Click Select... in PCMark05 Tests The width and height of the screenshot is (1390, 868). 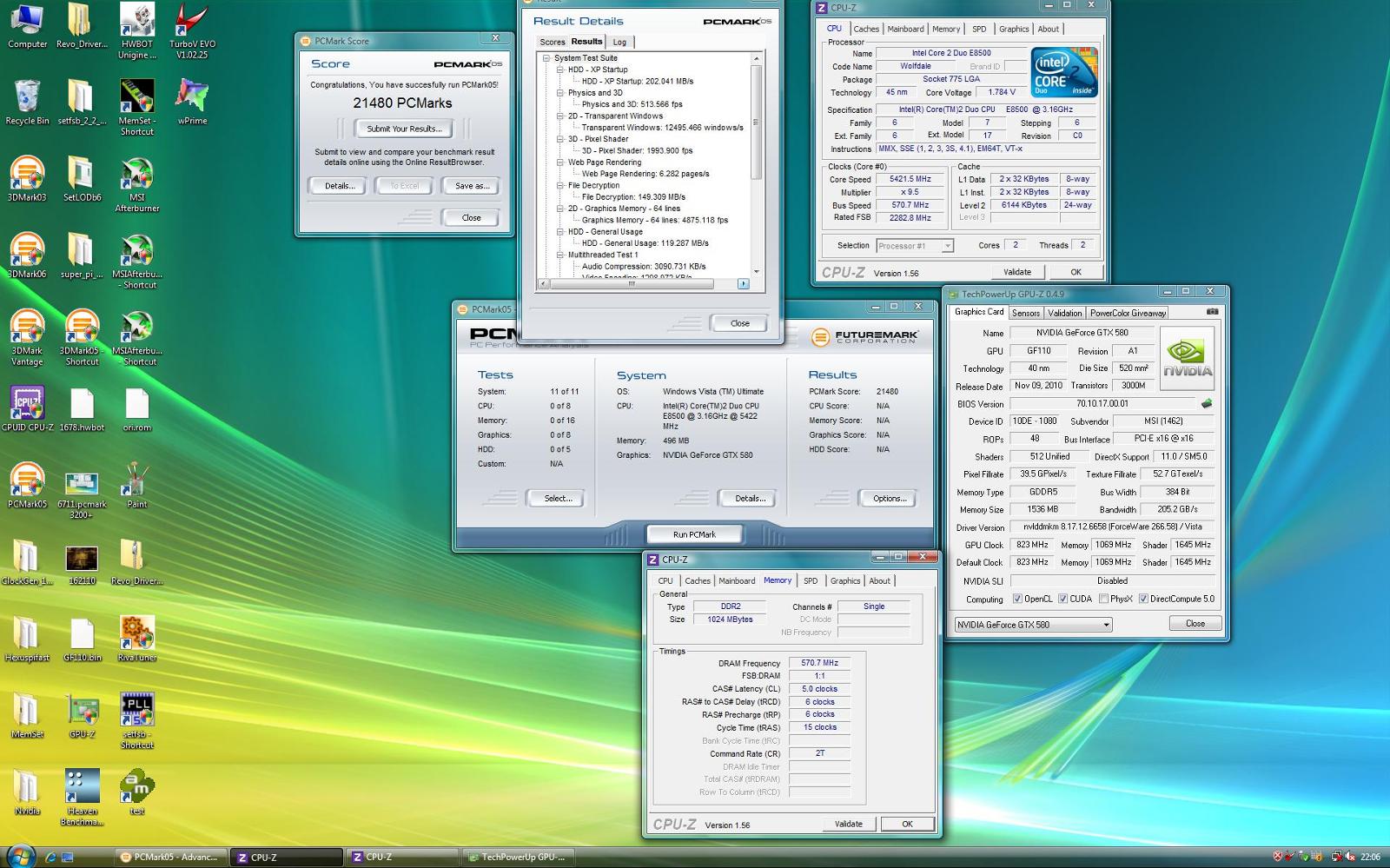point(558,499)
